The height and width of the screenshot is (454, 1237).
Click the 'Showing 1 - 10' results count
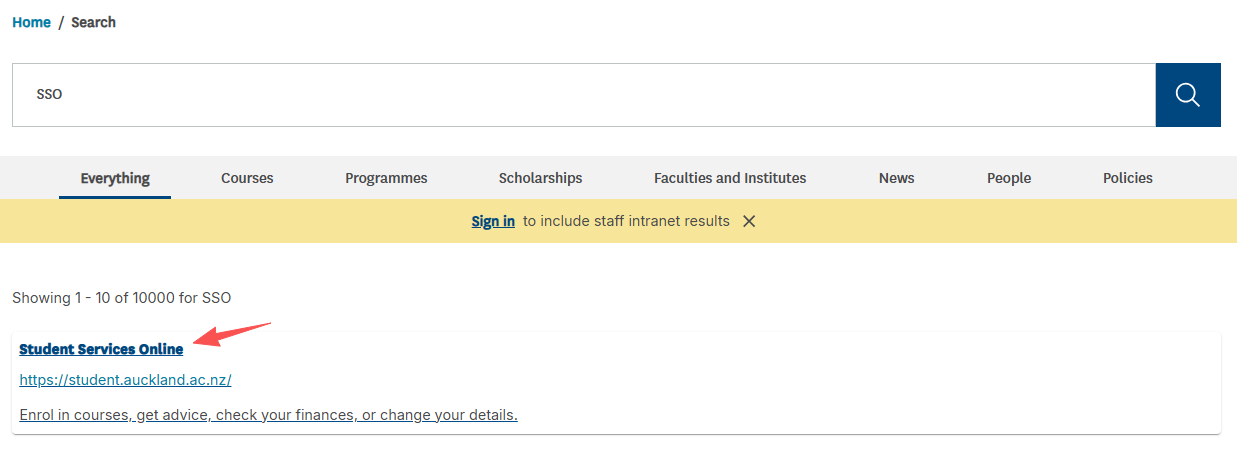pos(121,297)
